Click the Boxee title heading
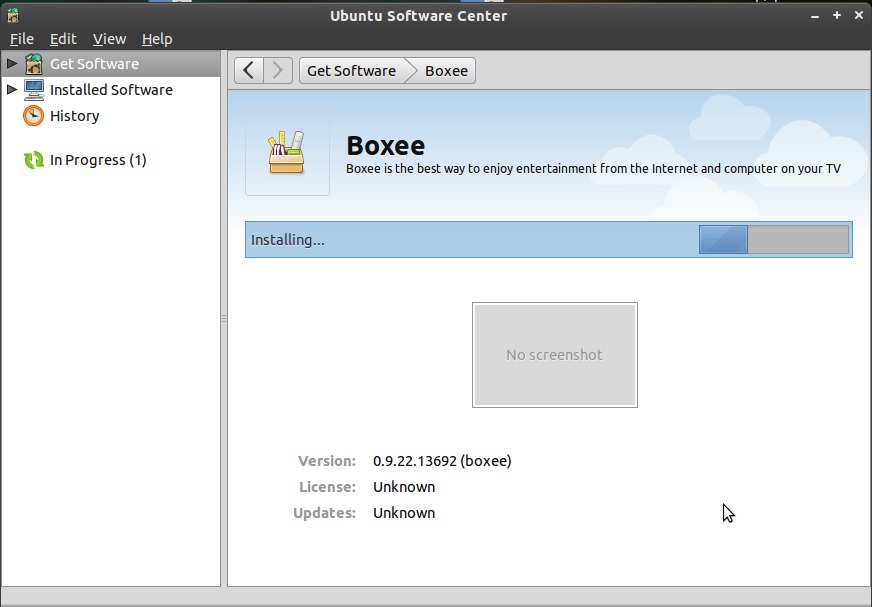 [385, 146]
